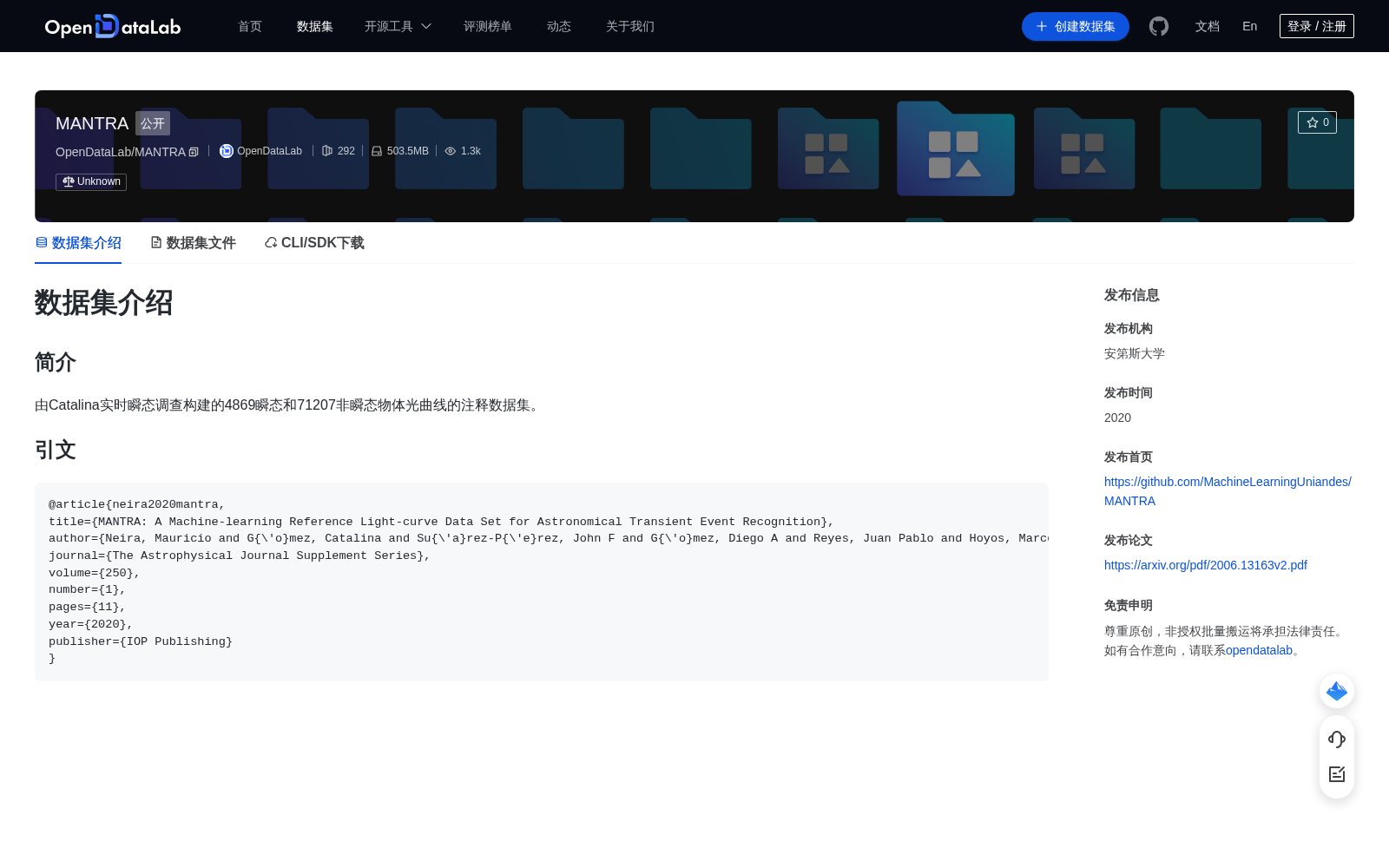This screenshot has width=1389, height=868.
Task: Click the 简介 heading
Action: pyautogui.click(x=56, y=362)
